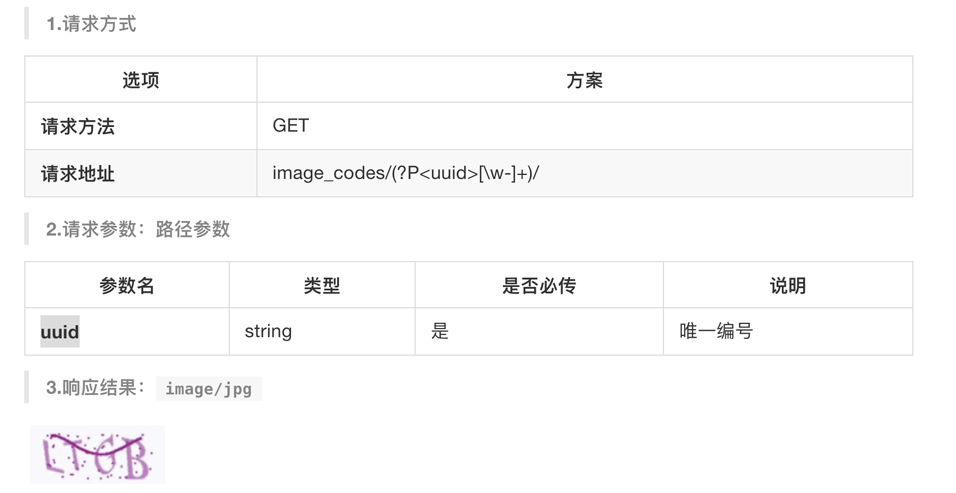Click the 请求方法 row label
The image size is (956, 493).
[x=78, y=126]
